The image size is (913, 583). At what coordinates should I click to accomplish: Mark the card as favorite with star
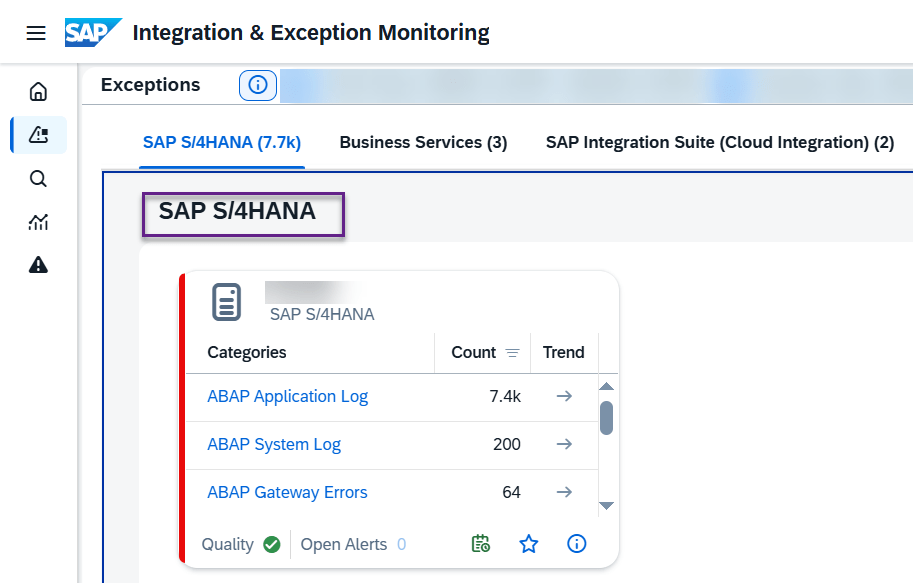[x=529, y=544]
